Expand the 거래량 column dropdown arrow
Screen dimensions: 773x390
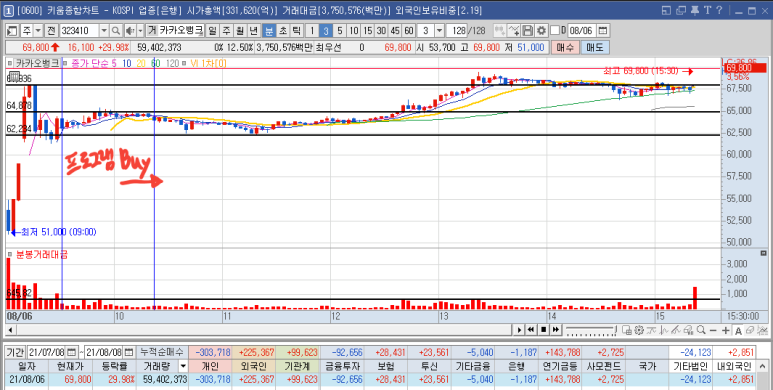coord(183,366)
